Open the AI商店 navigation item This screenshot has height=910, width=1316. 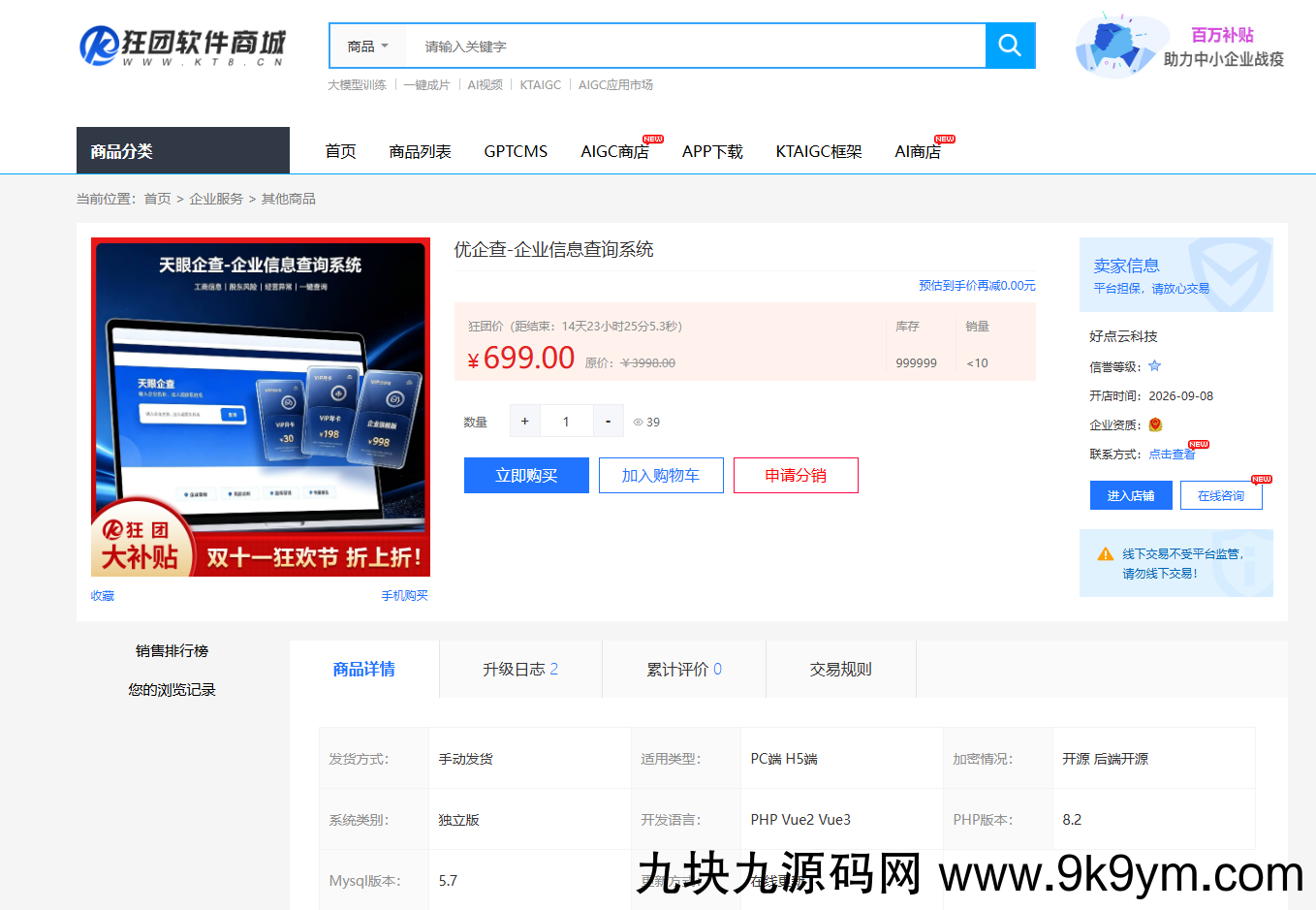pos(918,151)
